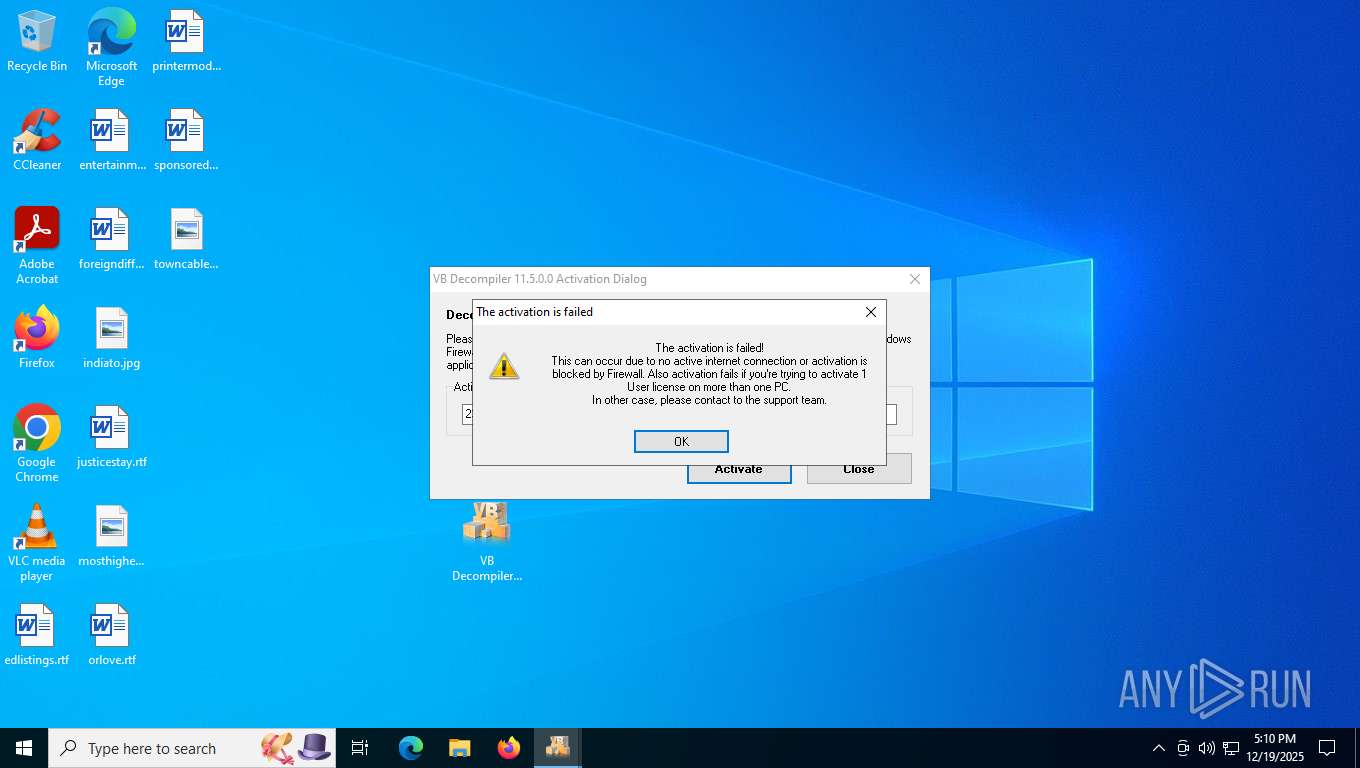Open Microsoft Edge desktop shortcut

pyautogui.click(x=111, y=48)
